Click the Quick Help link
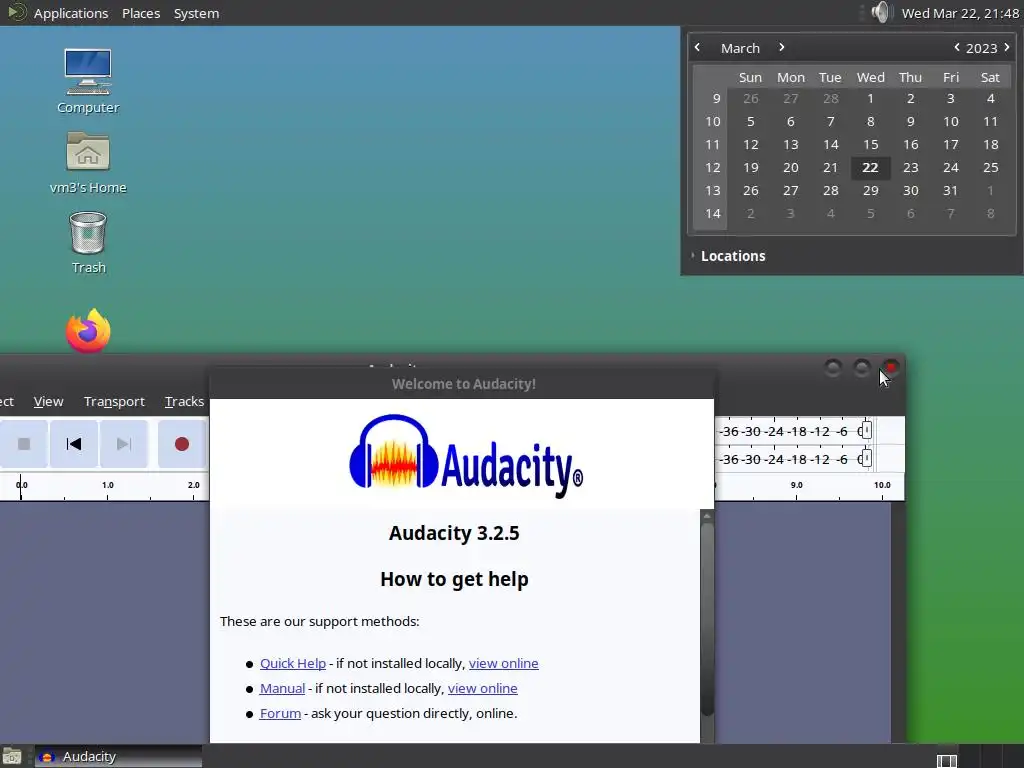Image resolution: width=1024 pixels, height=768 pixels. pyautogui.click(x=293, y=664)
